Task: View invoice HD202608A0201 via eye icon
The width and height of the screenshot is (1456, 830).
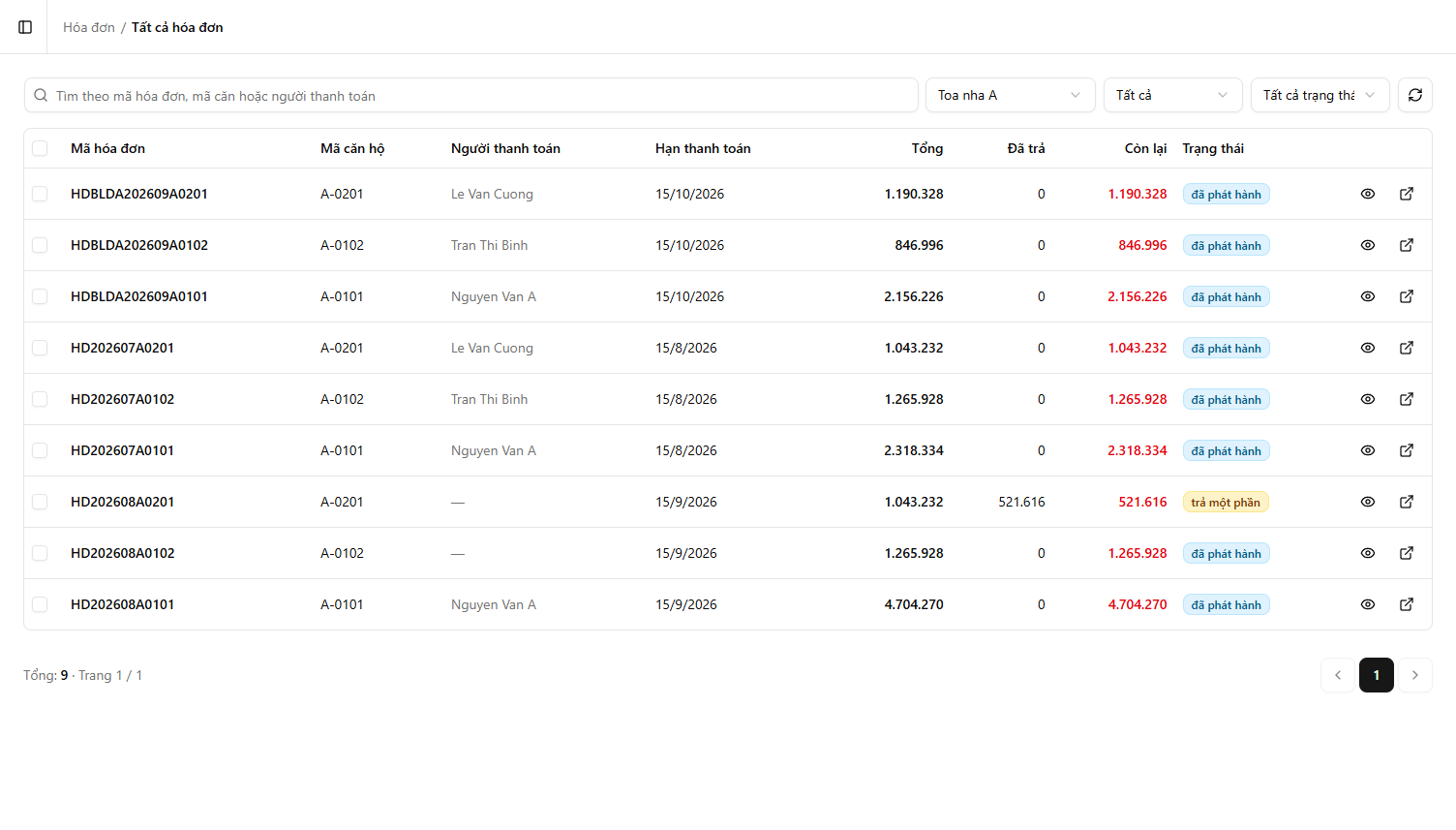Action: [1368, 502]
